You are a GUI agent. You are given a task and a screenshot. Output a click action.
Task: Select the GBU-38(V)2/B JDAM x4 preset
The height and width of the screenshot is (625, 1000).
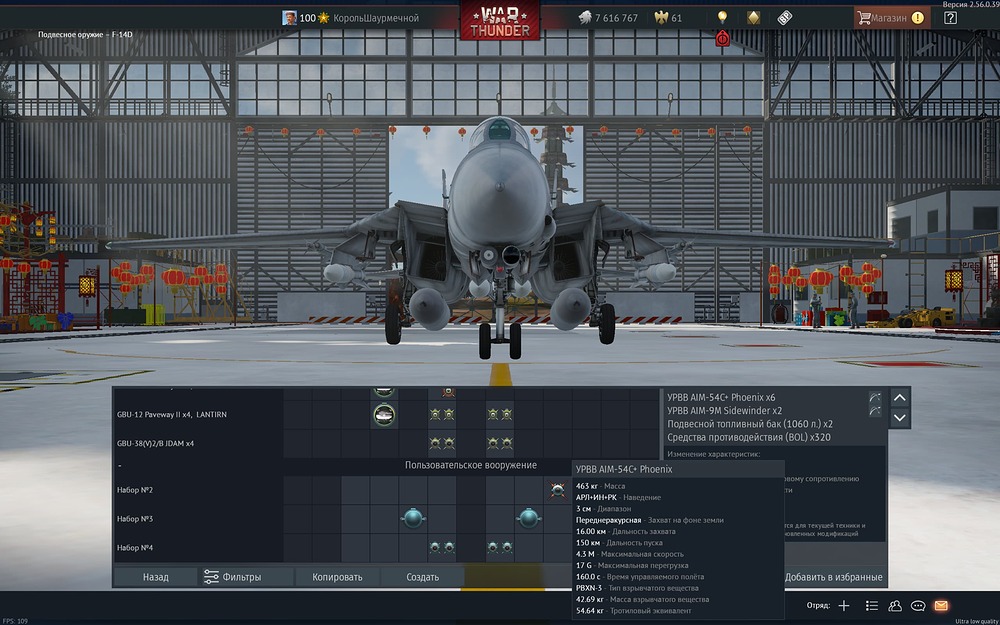pos(155,443)
